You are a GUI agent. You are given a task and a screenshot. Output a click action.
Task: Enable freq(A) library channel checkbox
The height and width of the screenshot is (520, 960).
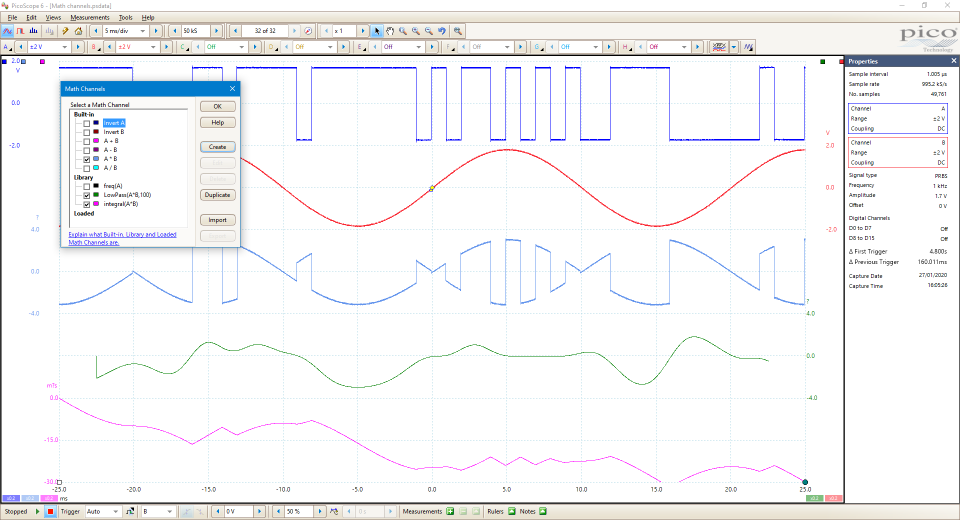86,186
